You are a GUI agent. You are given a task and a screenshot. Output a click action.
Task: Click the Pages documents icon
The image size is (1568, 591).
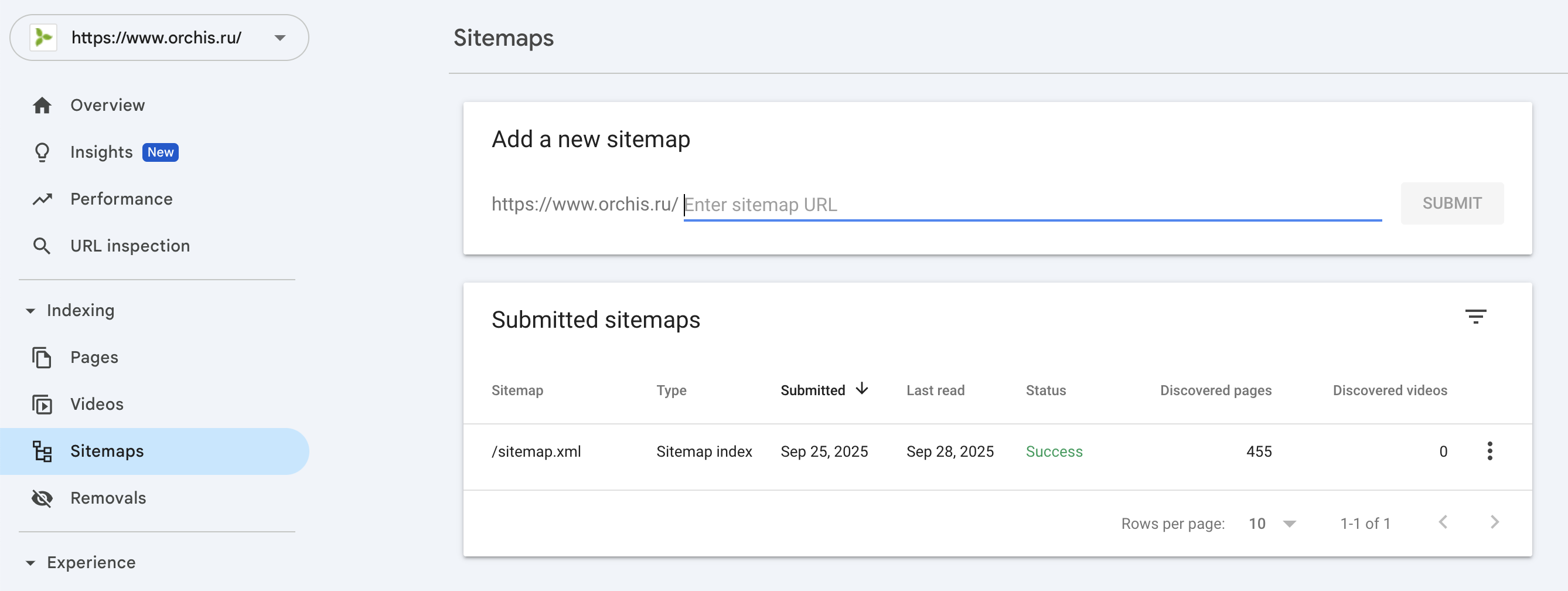point(42,358)
